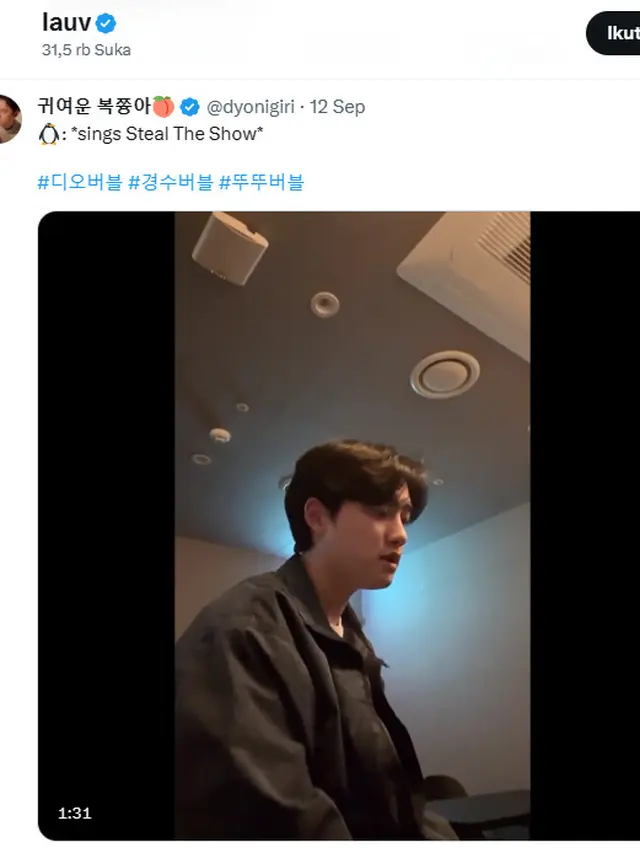Click the video's right black letterbox bar
Screen dimensions: 640x853
[585, 526]
